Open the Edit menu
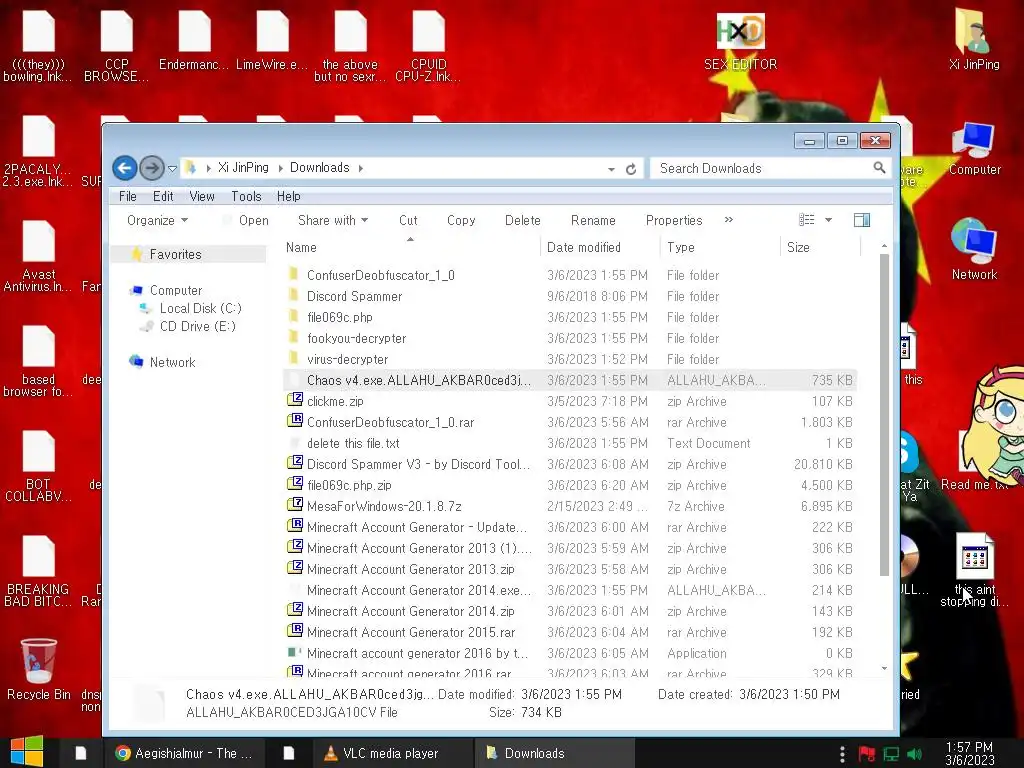The image size is (1024, 768). (163, 197)
